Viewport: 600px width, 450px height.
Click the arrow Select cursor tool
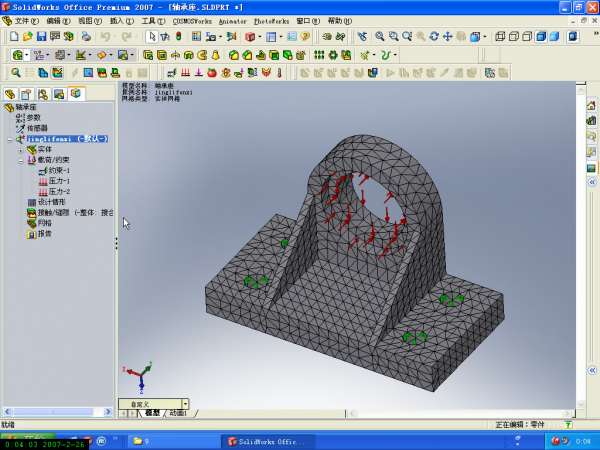point(152,37)
